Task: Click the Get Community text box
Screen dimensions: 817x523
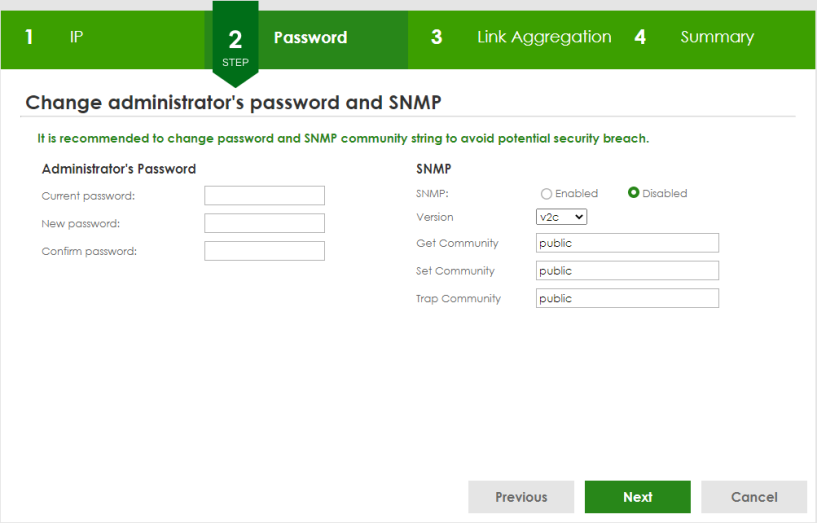Action: click(x=627, y=243)
